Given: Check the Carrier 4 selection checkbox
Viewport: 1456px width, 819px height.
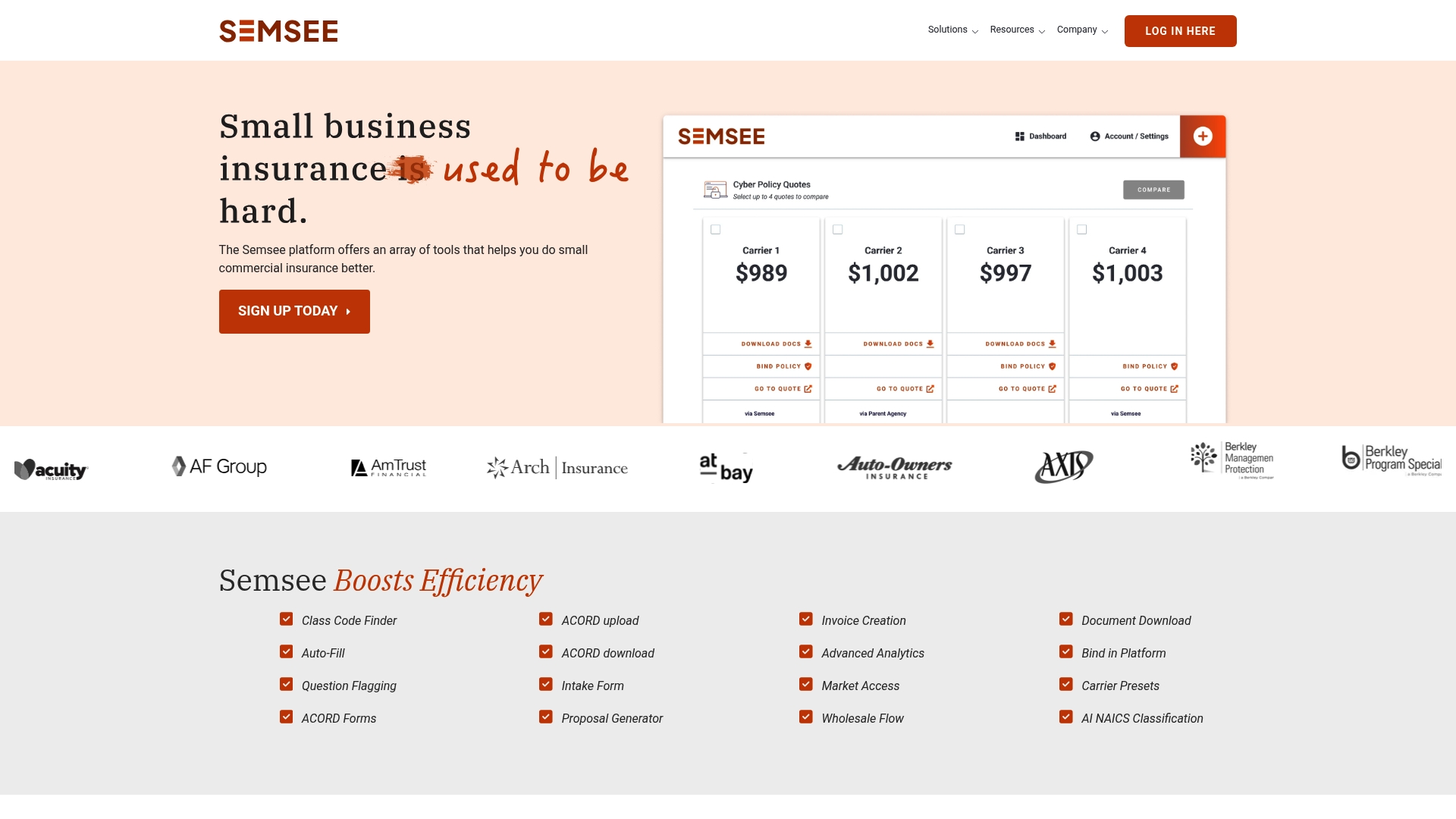Looking at the screenshot, I should point(1081,230).
